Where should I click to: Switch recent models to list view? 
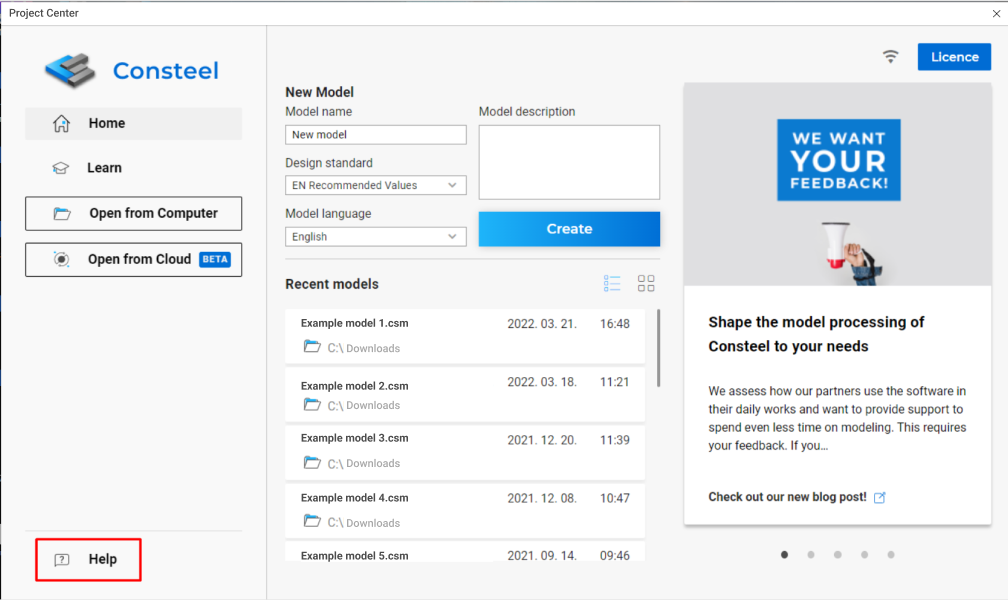612,284
